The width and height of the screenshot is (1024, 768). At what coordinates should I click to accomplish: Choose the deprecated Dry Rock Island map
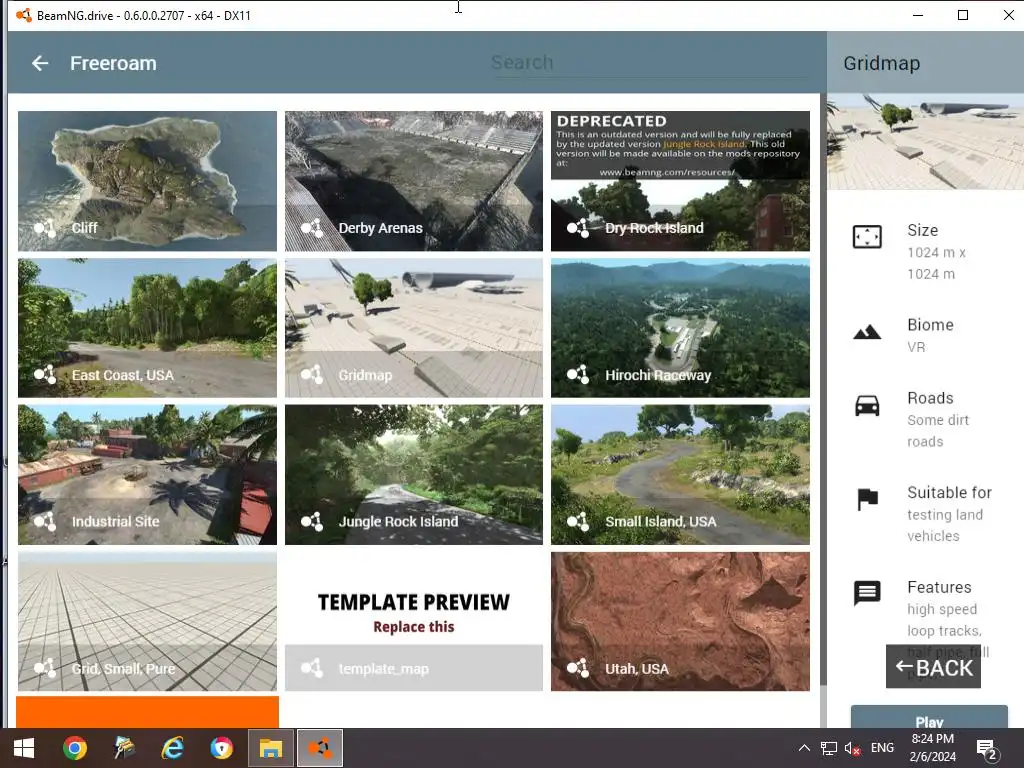[680, 181]
